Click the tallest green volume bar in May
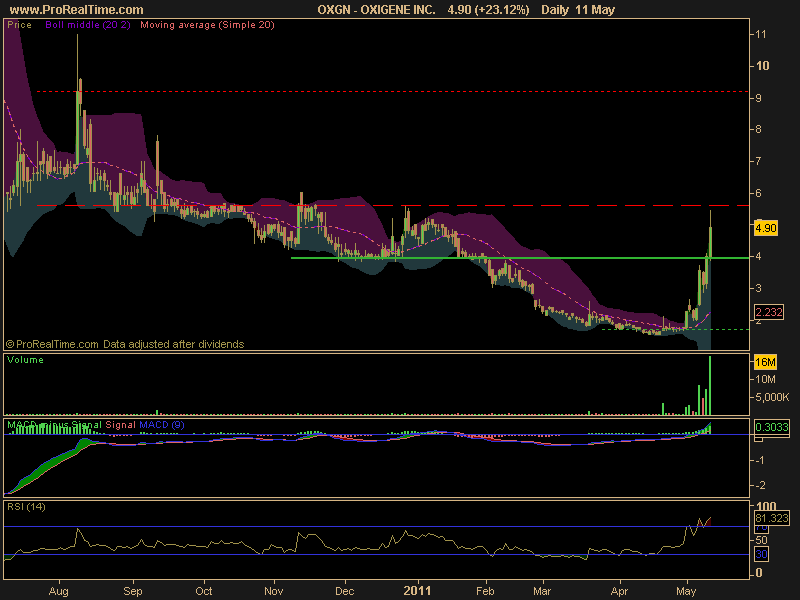 click(710, 386)
